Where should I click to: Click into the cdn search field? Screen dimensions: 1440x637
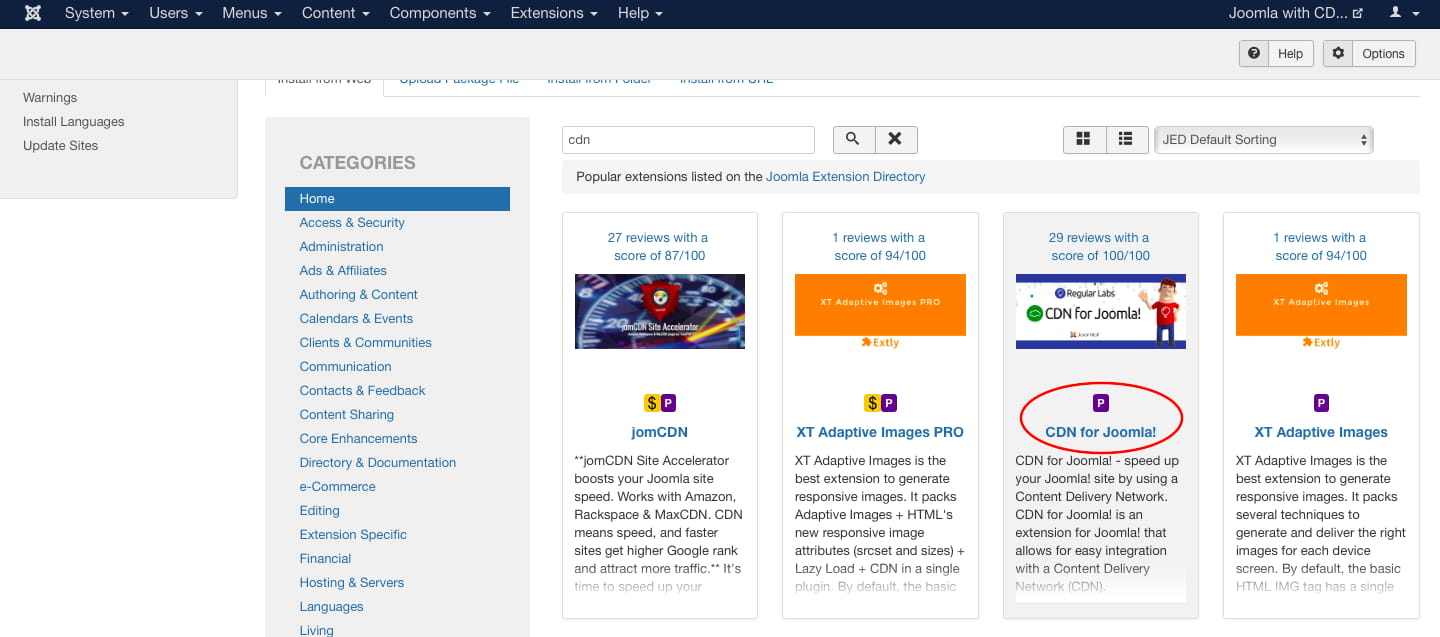(x=688, y=140)
